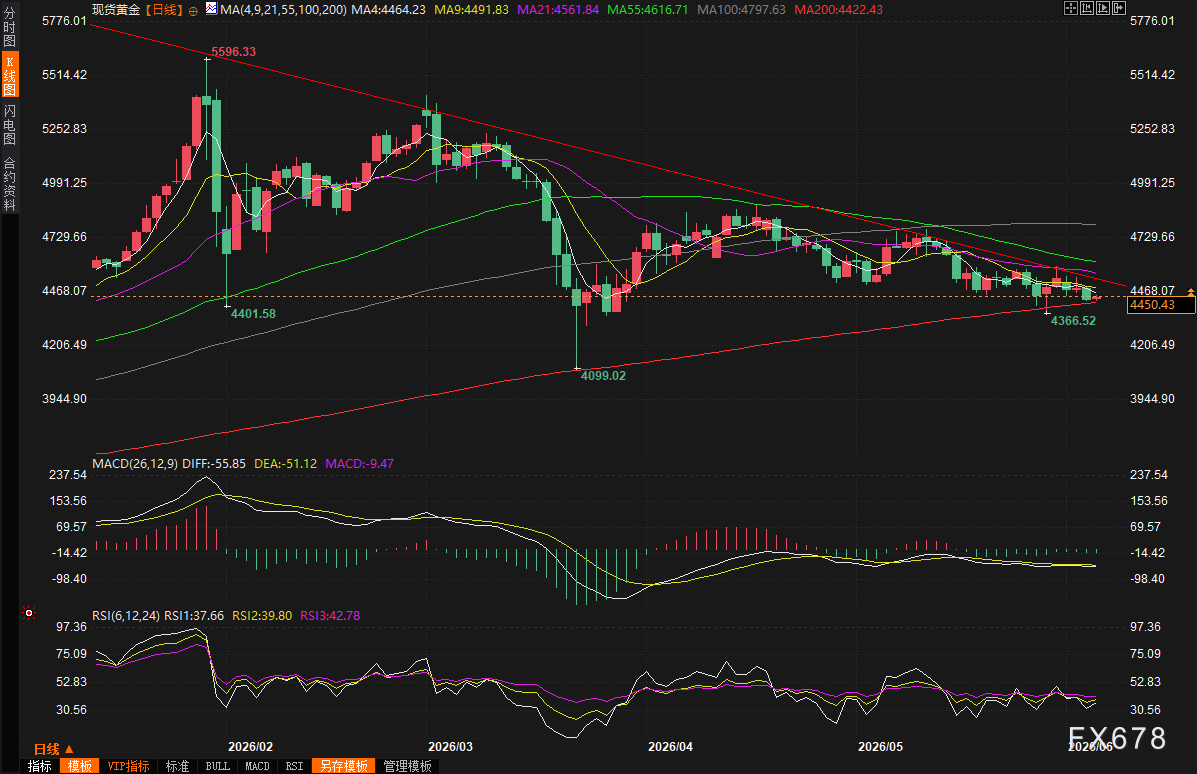Click the 237.54 MACD left axis value
The width and height of the screenshot is (1197, 774).
click(68, 475)
